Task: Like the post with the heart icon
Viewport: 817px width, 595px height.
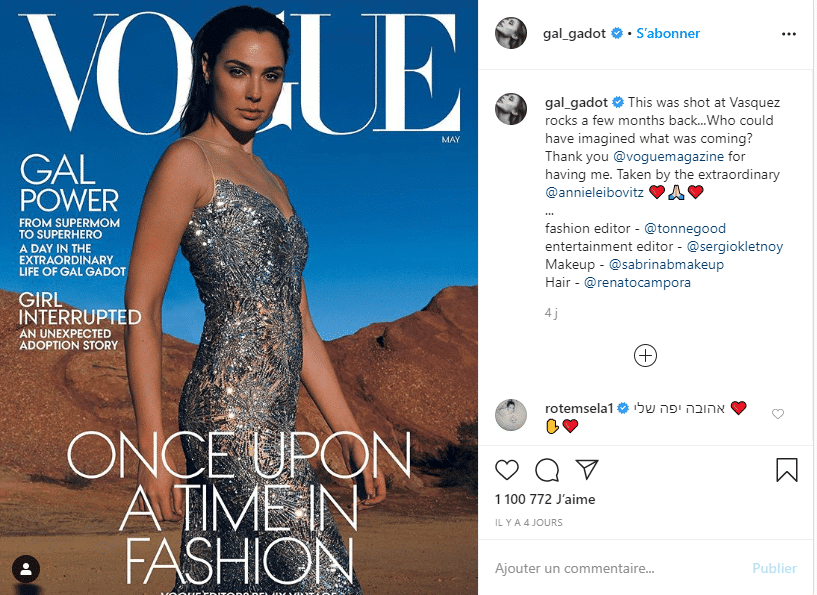Action: pos(506,470)
